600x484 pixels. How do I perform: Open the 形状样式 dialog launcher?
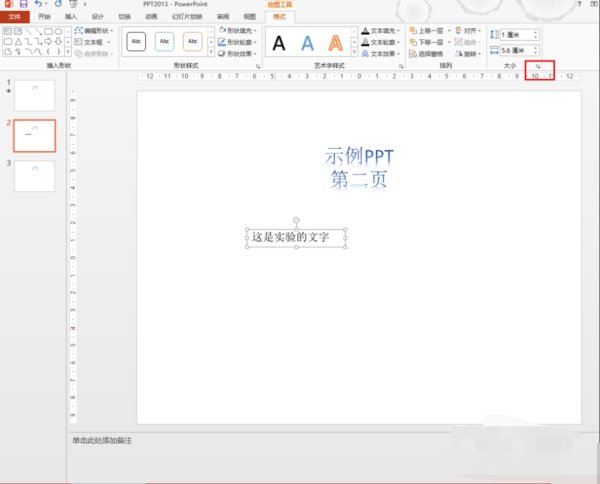[x=258, y=67]
